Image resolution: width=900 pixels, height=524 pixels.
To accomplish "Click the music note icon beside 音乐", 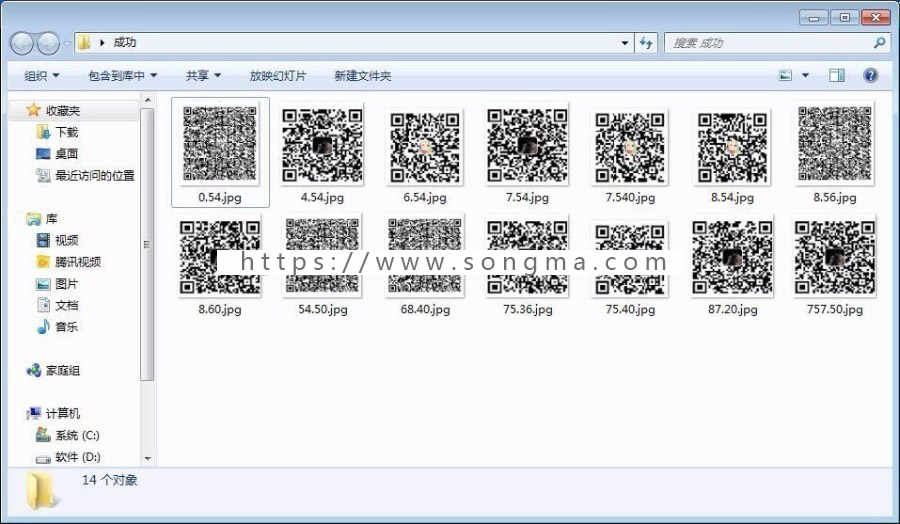I will click(x=43, y=327).
